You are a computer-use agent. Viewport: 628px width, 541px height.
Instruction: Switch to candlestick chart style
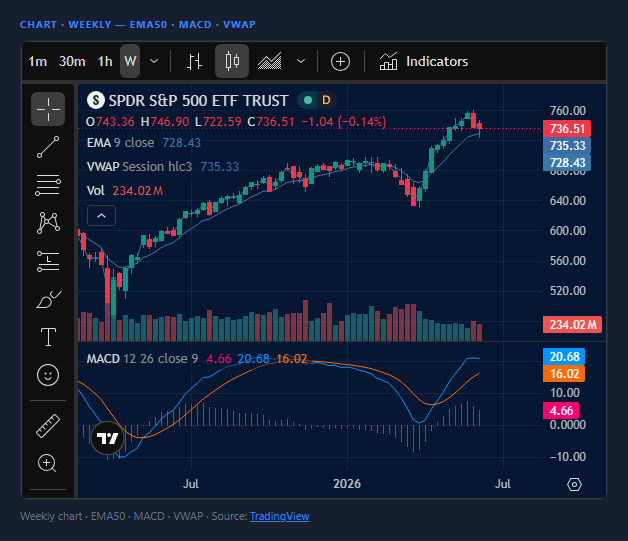[232, 61]
